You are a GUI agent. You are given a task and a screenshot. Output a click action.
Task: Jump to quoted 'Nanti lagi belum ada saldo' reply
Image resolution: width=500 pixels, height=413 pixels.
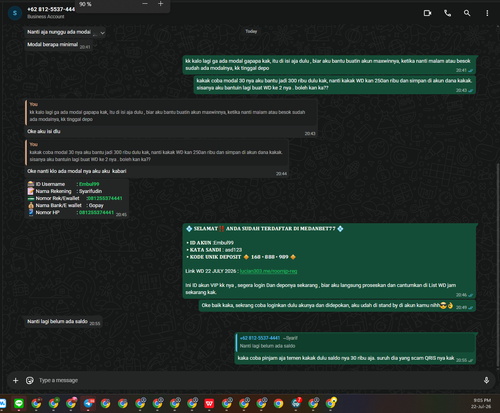pos(355,342)
